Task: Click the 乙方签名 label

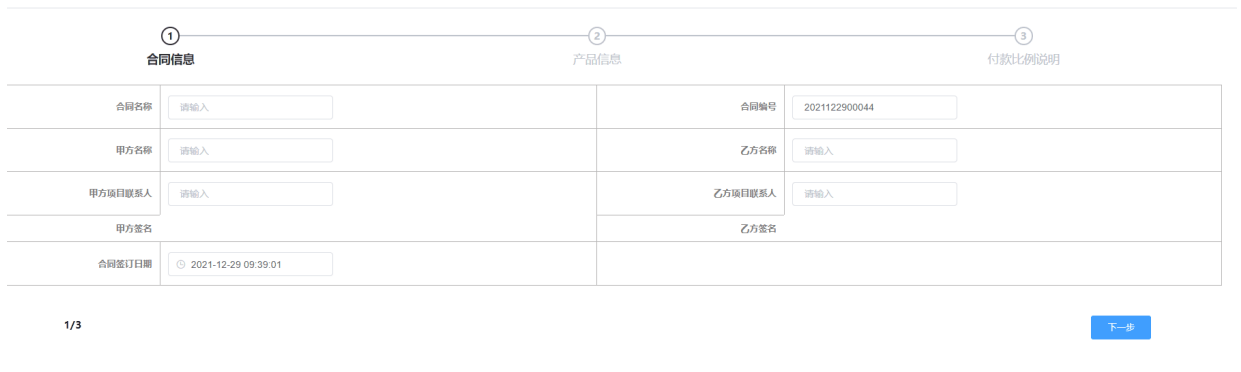Action: [758, 229]
